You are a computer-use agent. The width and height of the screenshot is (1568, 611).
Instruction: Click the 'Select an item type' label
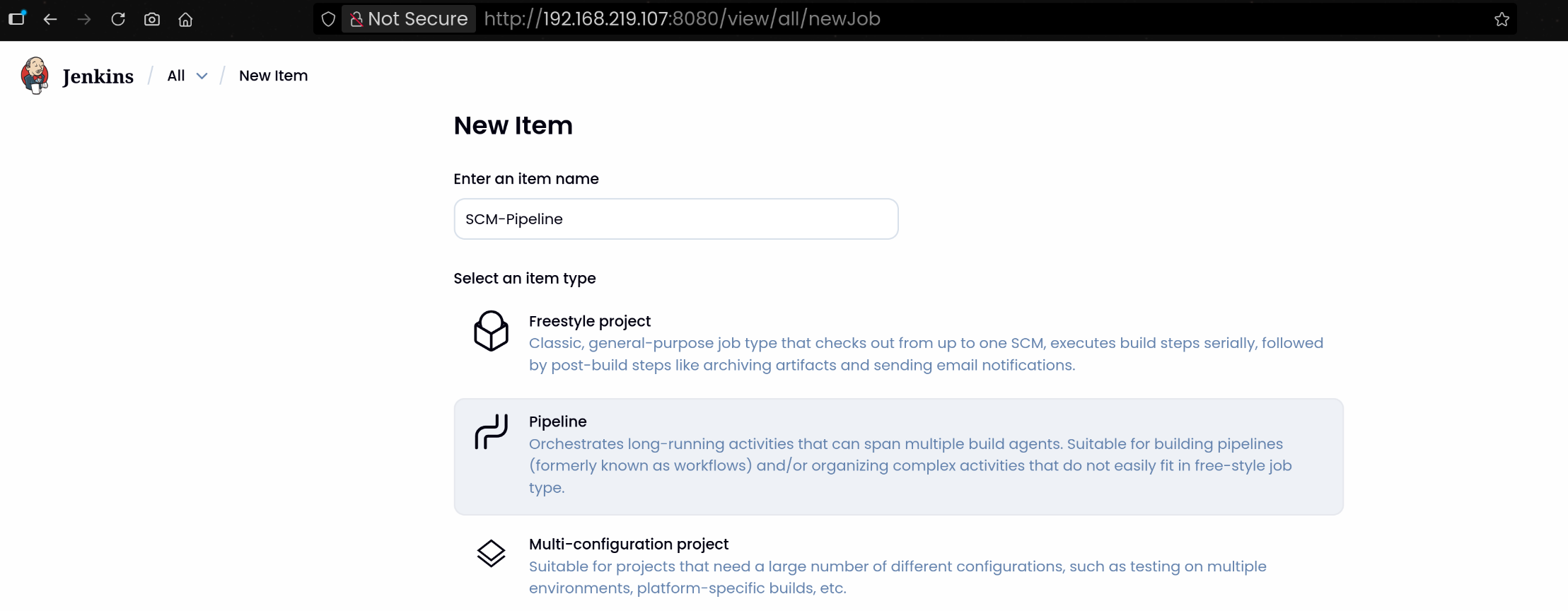click(x=525, y=279)
